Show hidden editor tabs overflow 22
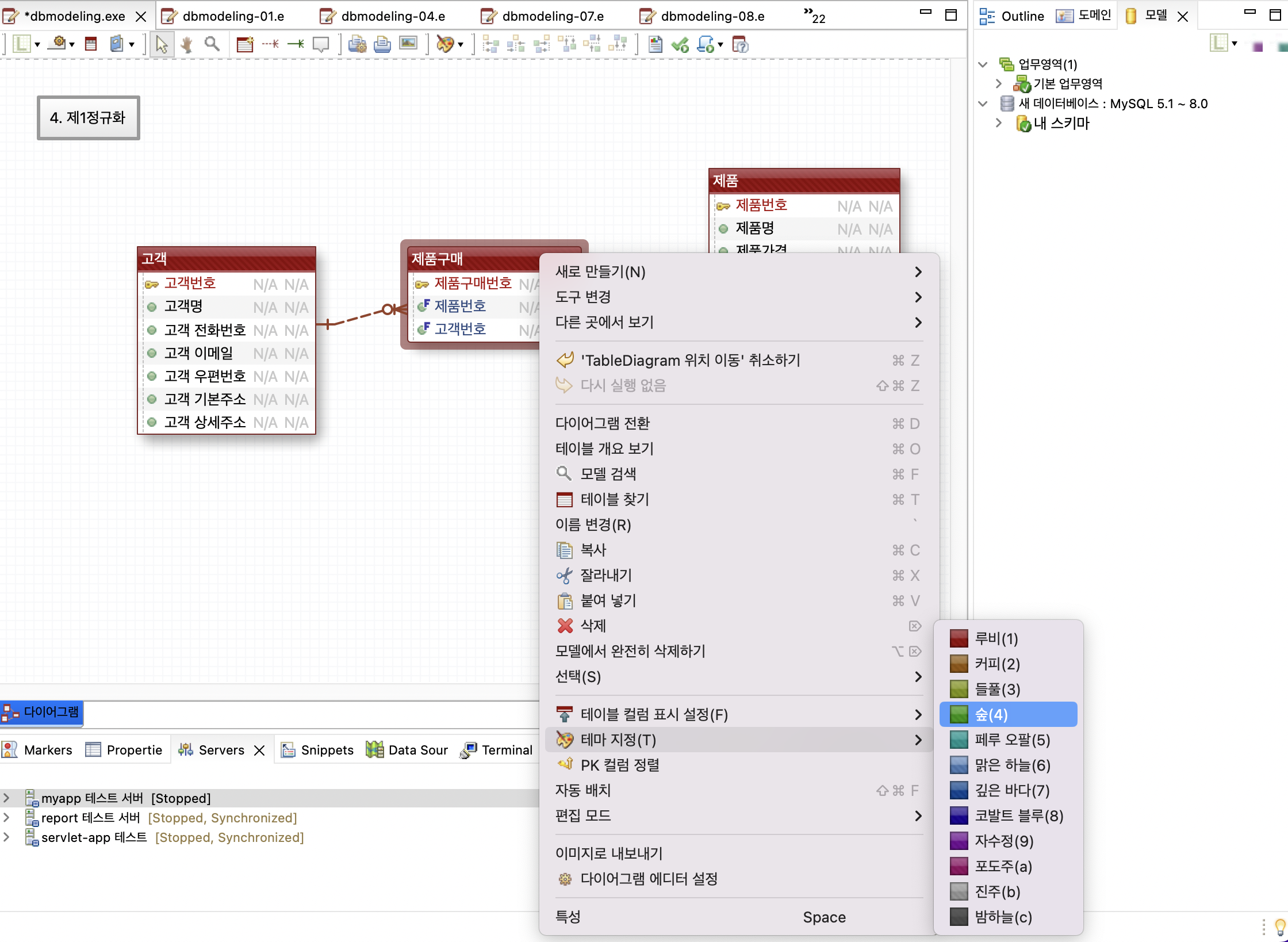This screenshot has height=942, width=1288. click(x=814, y=15)
